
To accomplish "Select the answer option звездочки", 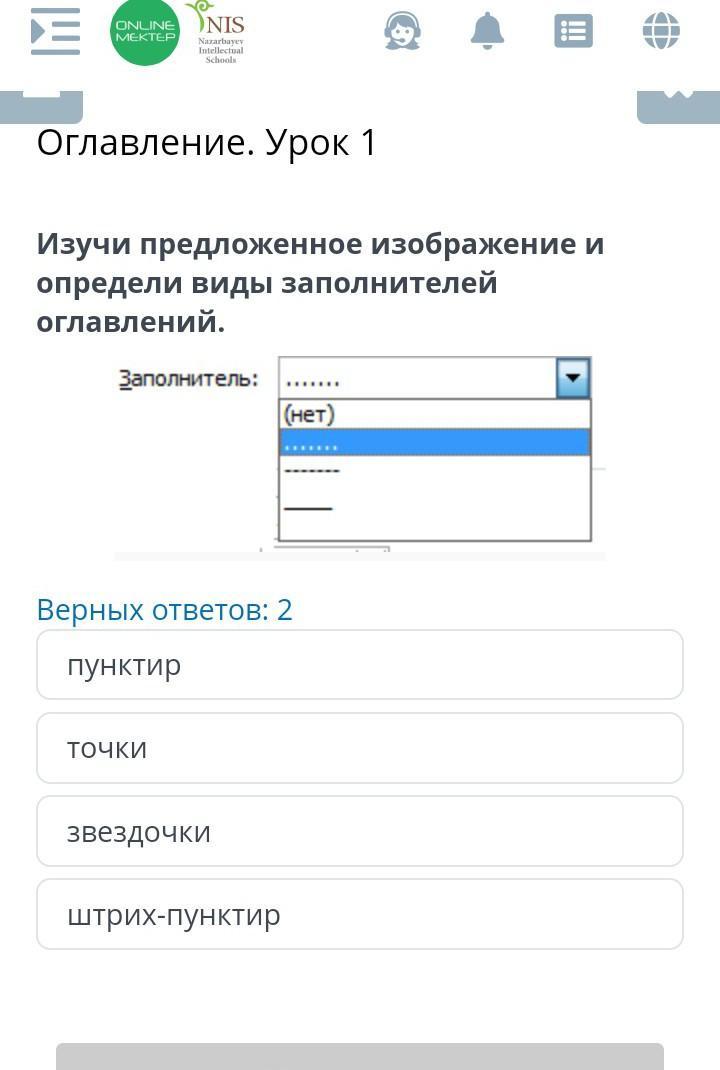I will tap(360, 831).
